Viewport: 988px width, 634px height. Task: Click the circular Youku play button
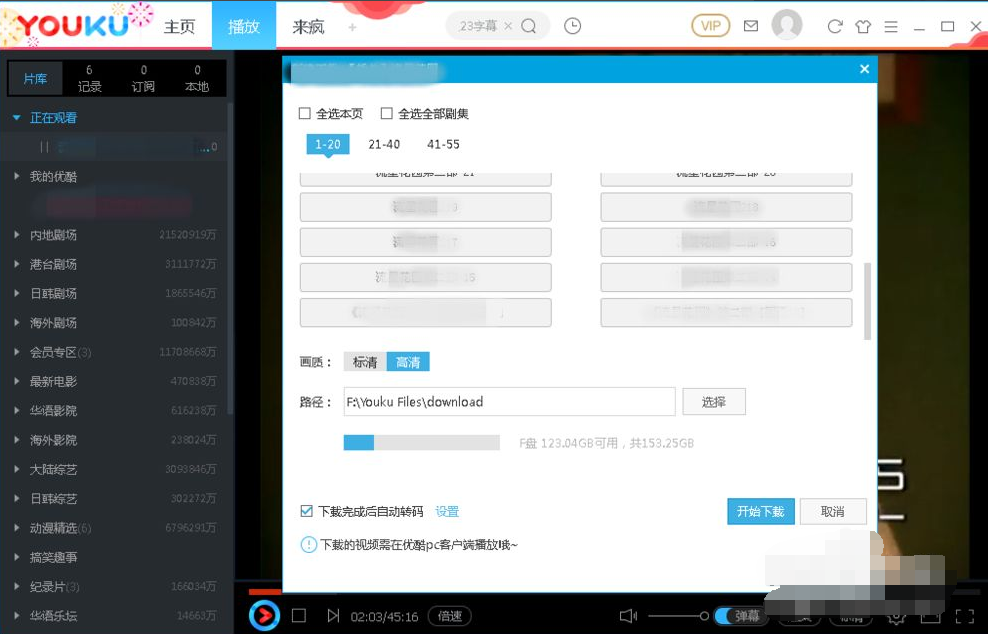point(263,616)
